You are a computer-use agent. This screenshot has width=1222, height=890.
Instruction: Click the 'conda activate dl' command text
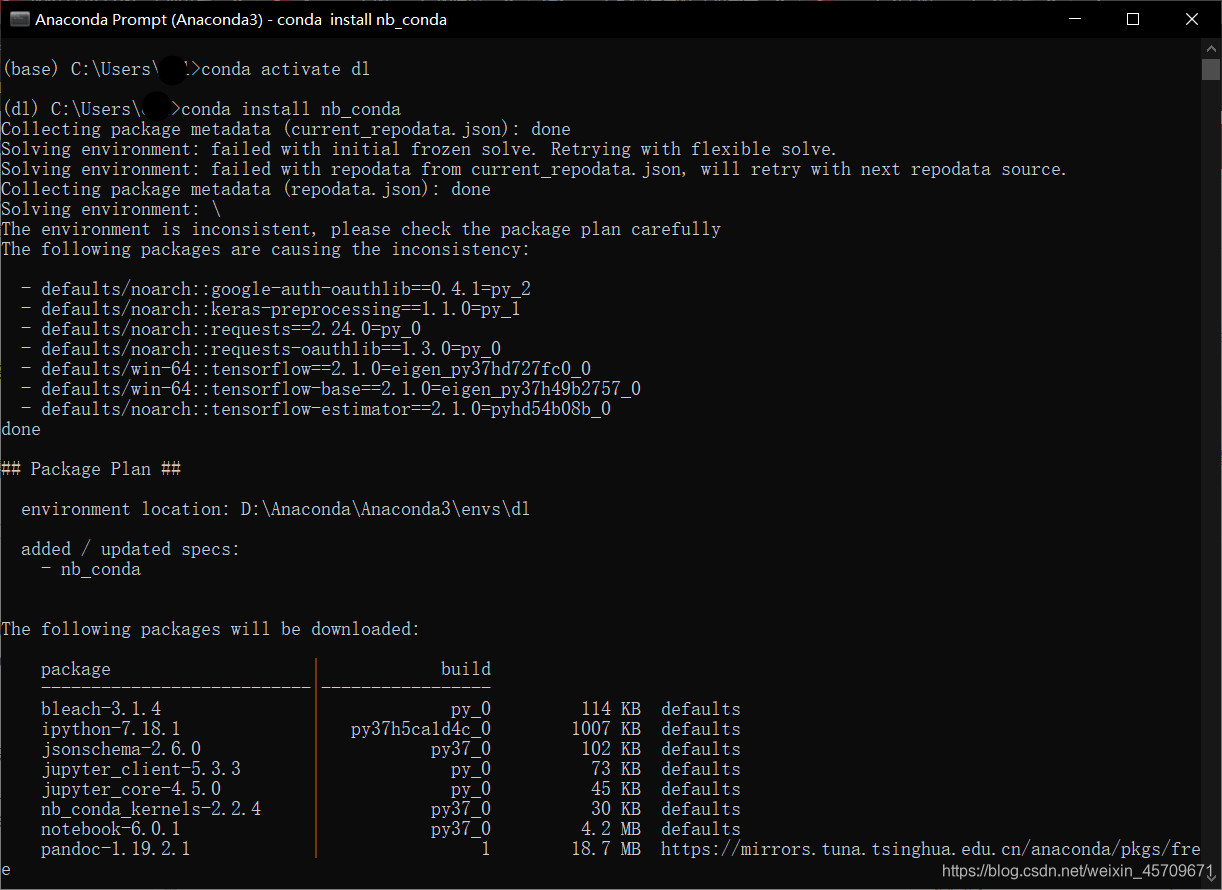(286, 69)
